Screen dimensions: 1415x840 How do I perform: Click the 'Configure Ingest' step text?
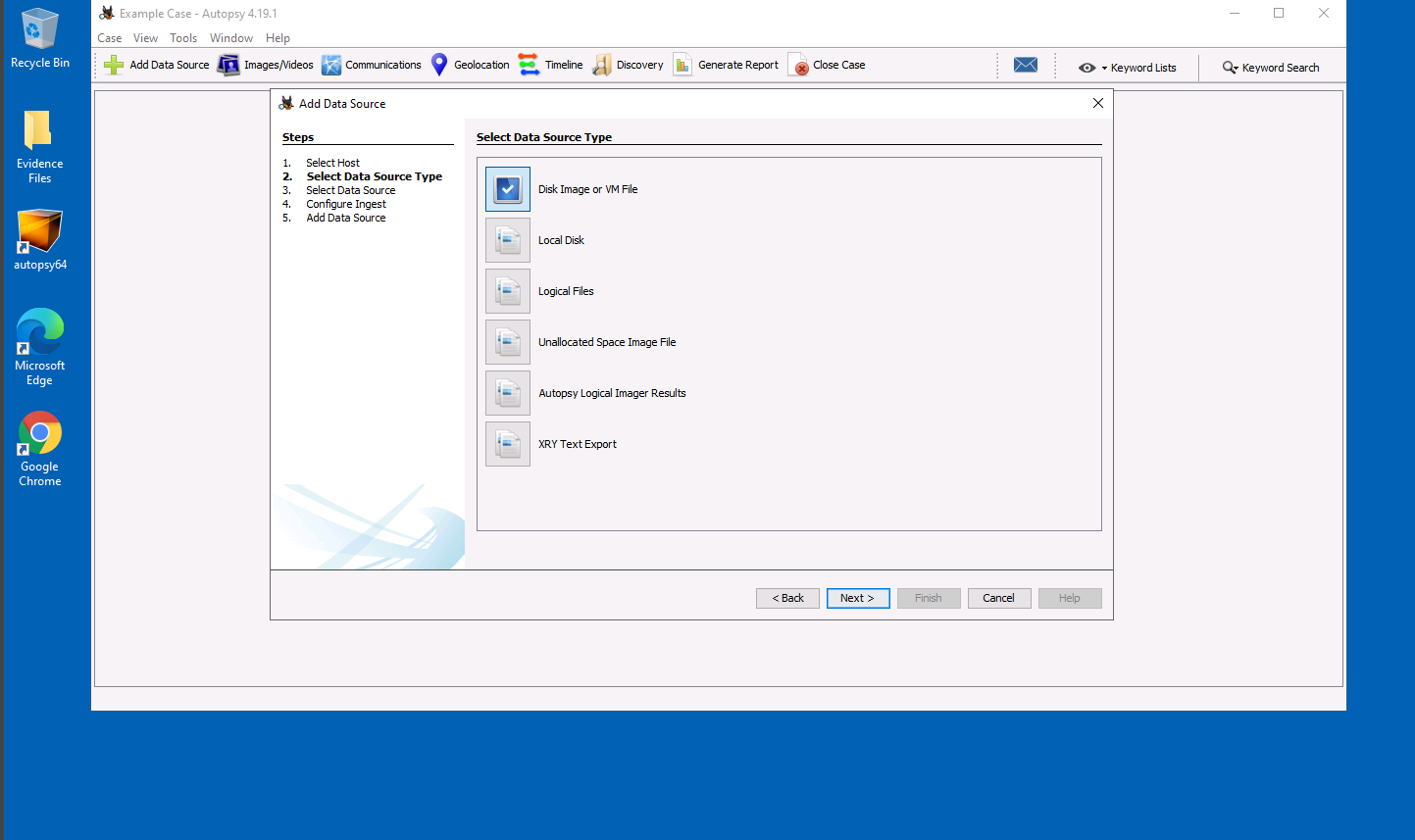point(345,204)
